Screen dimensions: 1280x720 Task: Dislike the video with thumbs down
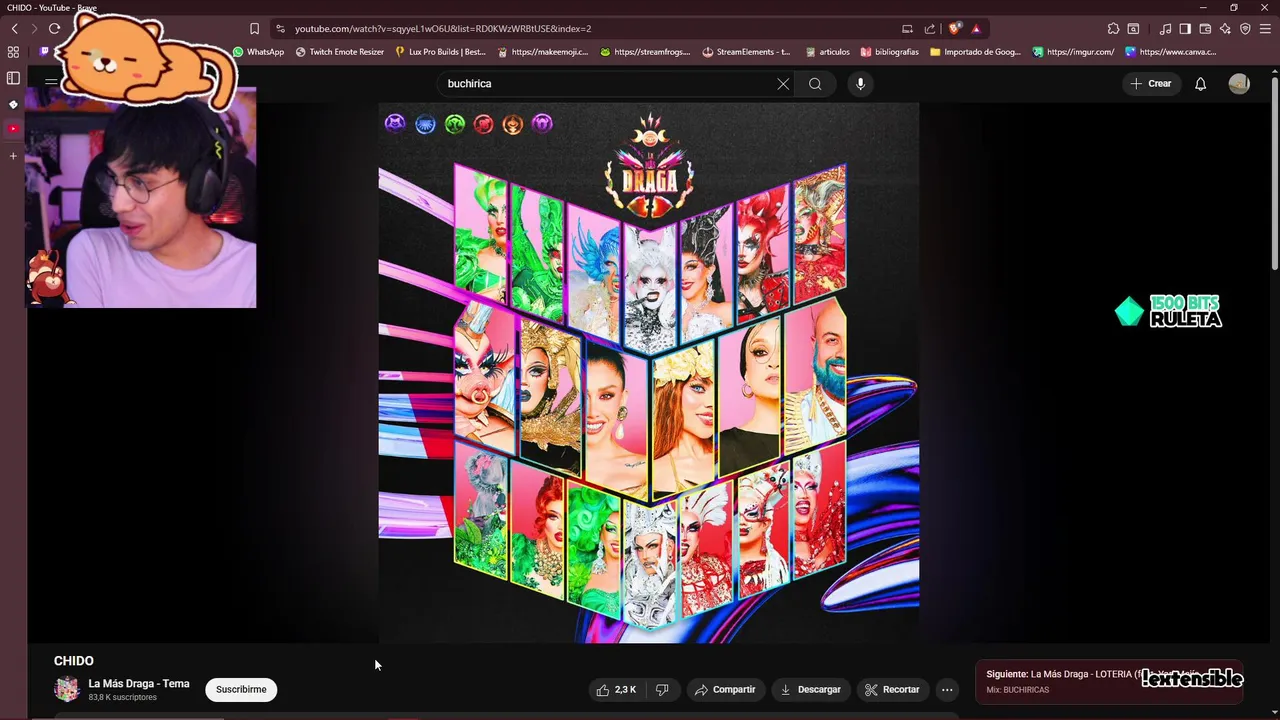coord(662,689)
